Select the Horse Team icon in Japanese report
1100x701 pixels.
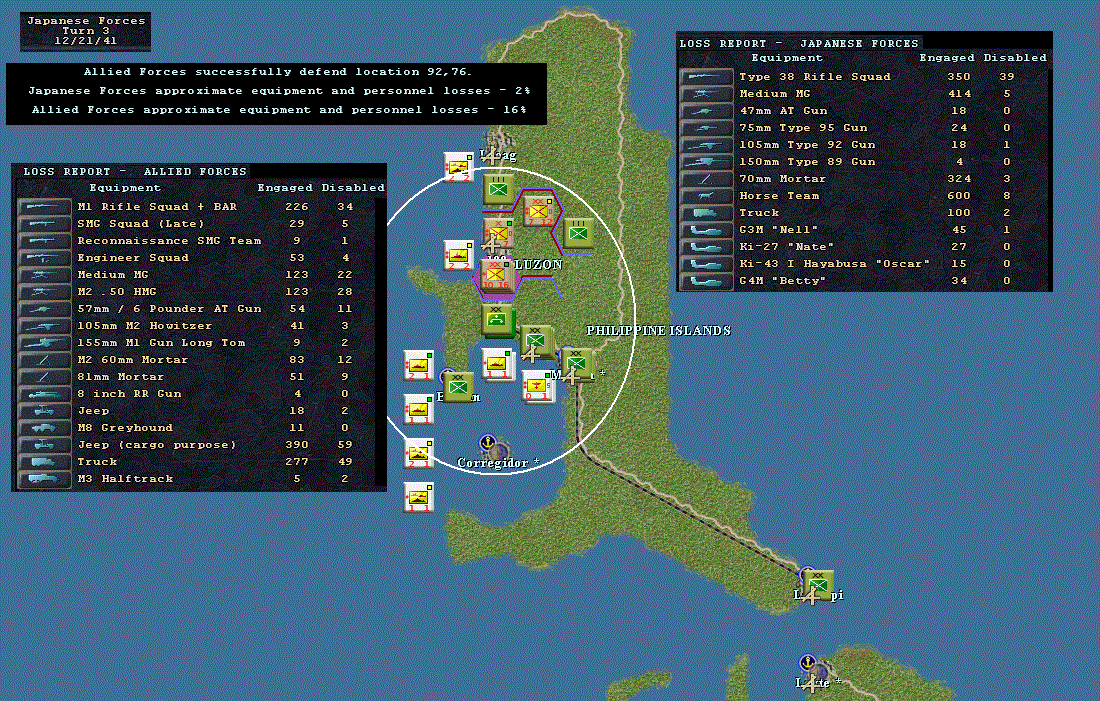click(x=705, y=196)
